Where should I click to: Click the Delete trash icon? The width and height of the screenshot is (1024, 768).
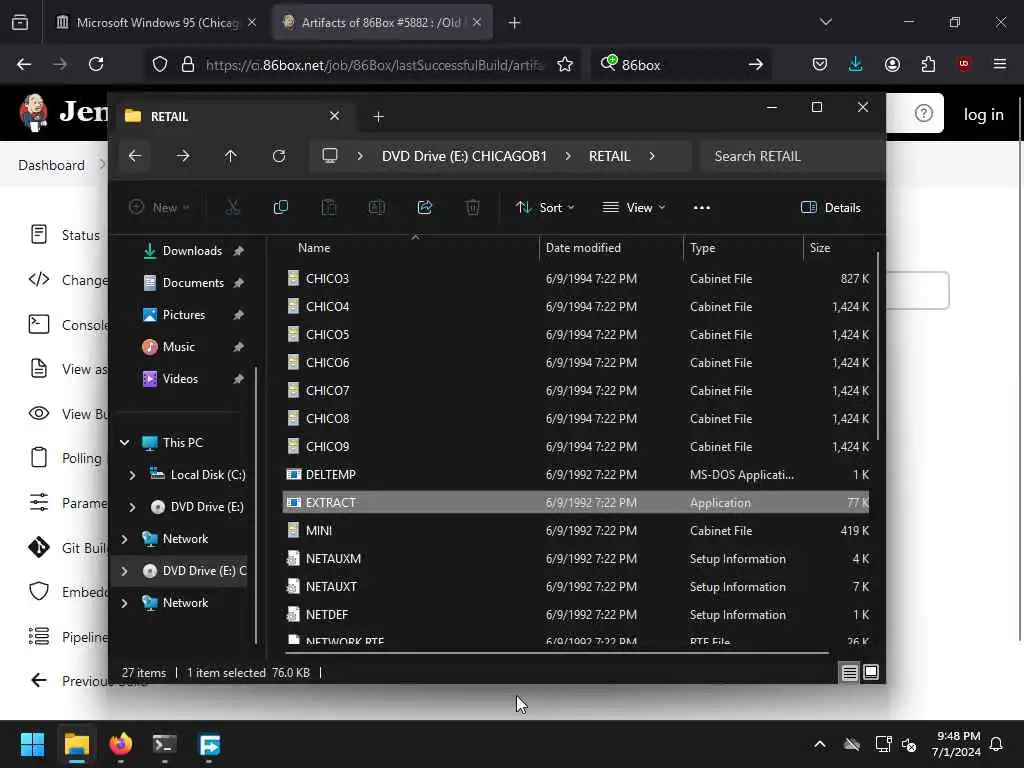(x=473, y=208)
